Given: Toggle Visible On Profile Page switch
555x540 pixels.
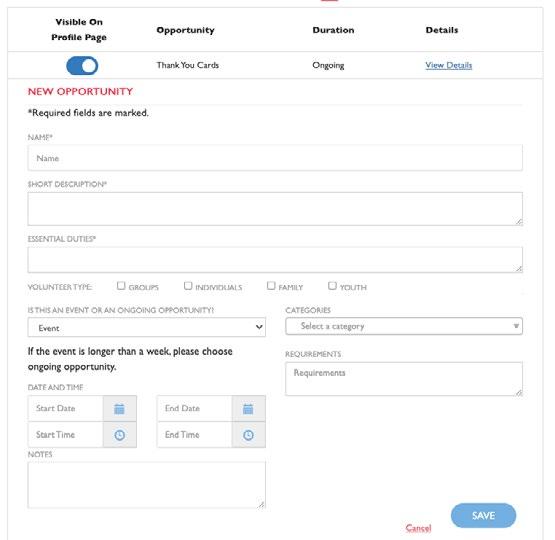Looking at the screenshot, I should pyautogui.click(x=82, y=65).
